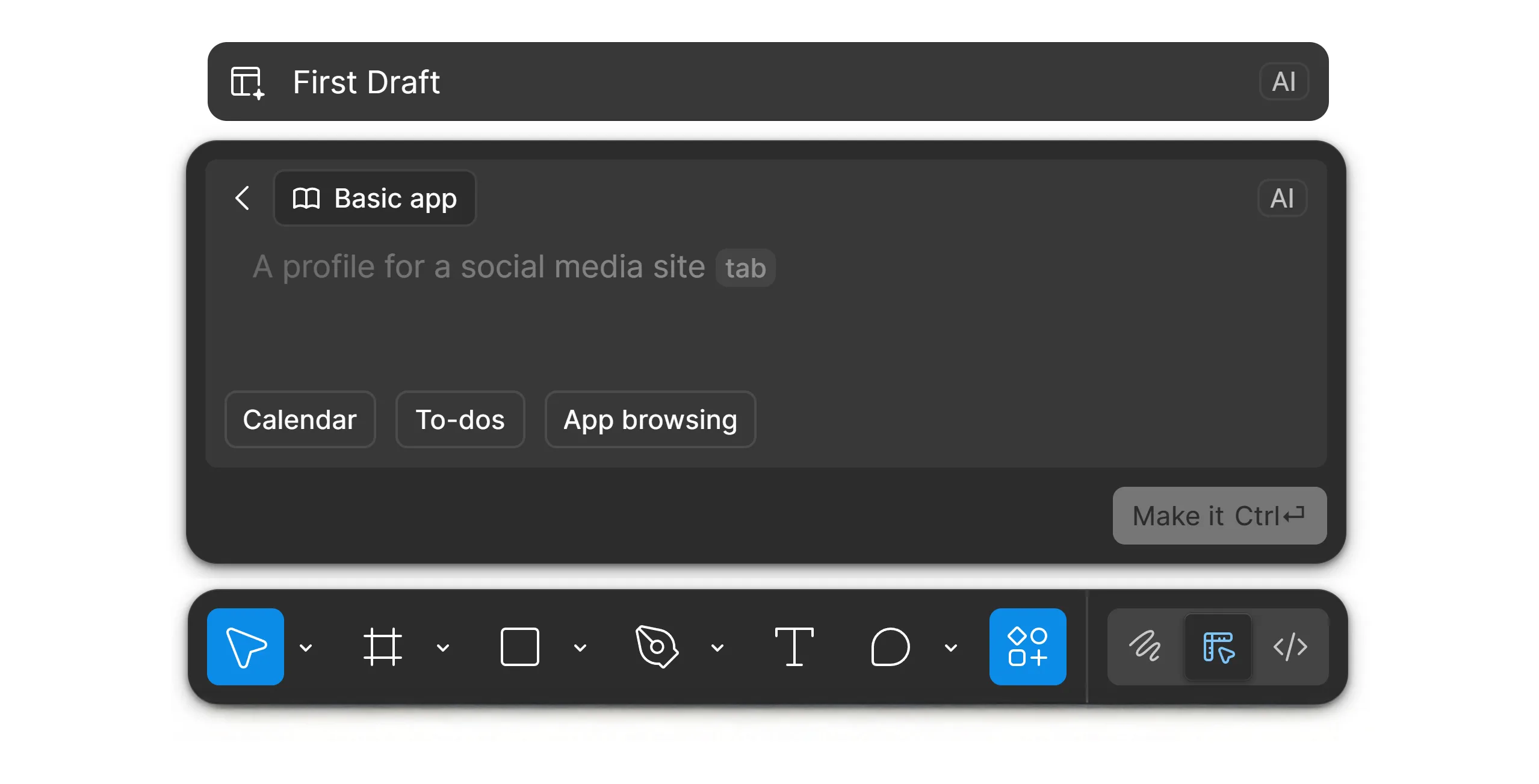Click the First Draft layout icon
1539x784 pixels.
coord(247,82)
